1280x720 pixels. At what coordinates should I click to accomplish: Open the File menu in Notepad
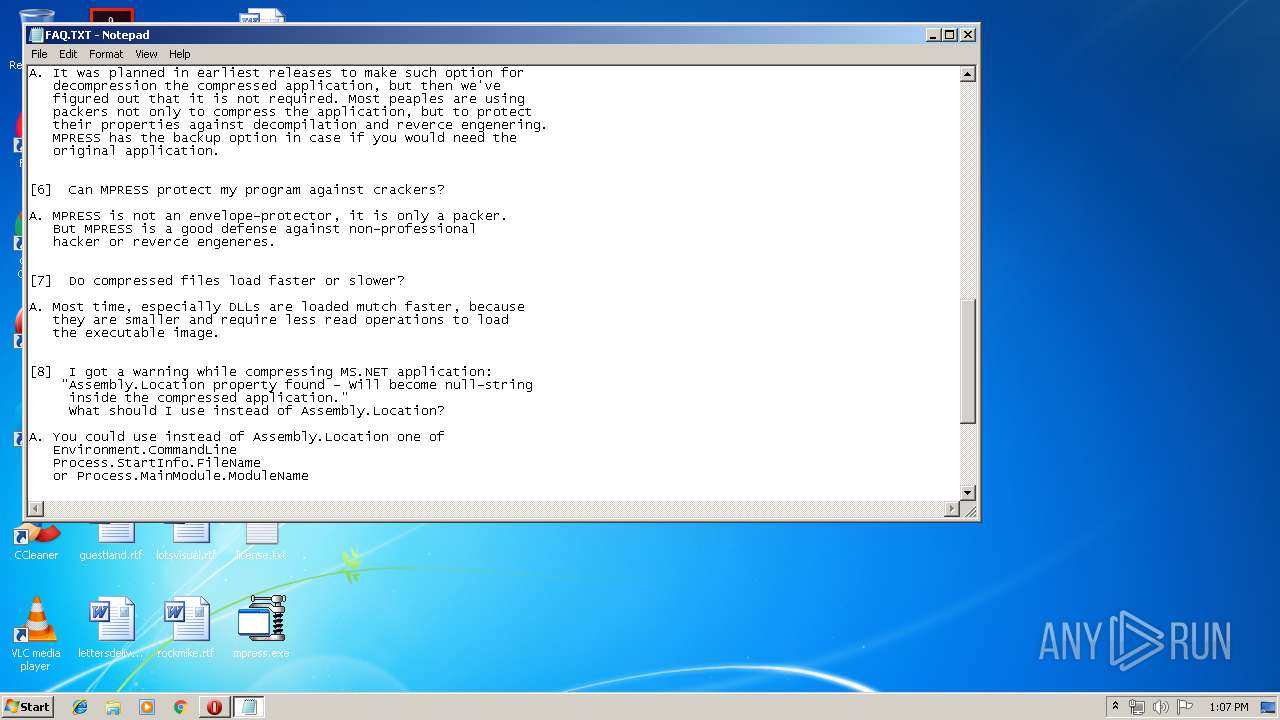click(x=39, y=54)
